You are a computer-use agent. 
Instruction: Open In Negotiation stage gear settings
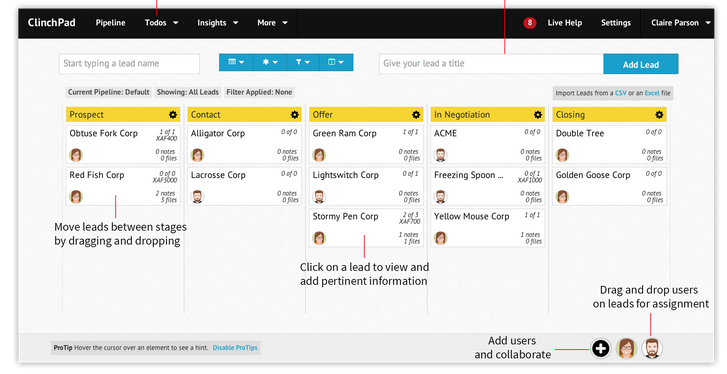coord(537,114)
